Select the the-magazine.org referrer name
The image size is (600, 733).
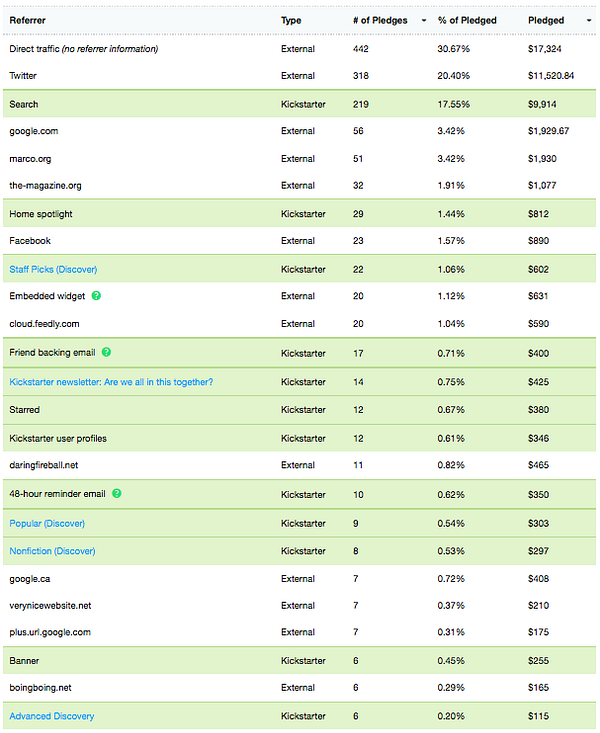click(x=45, y=186)
